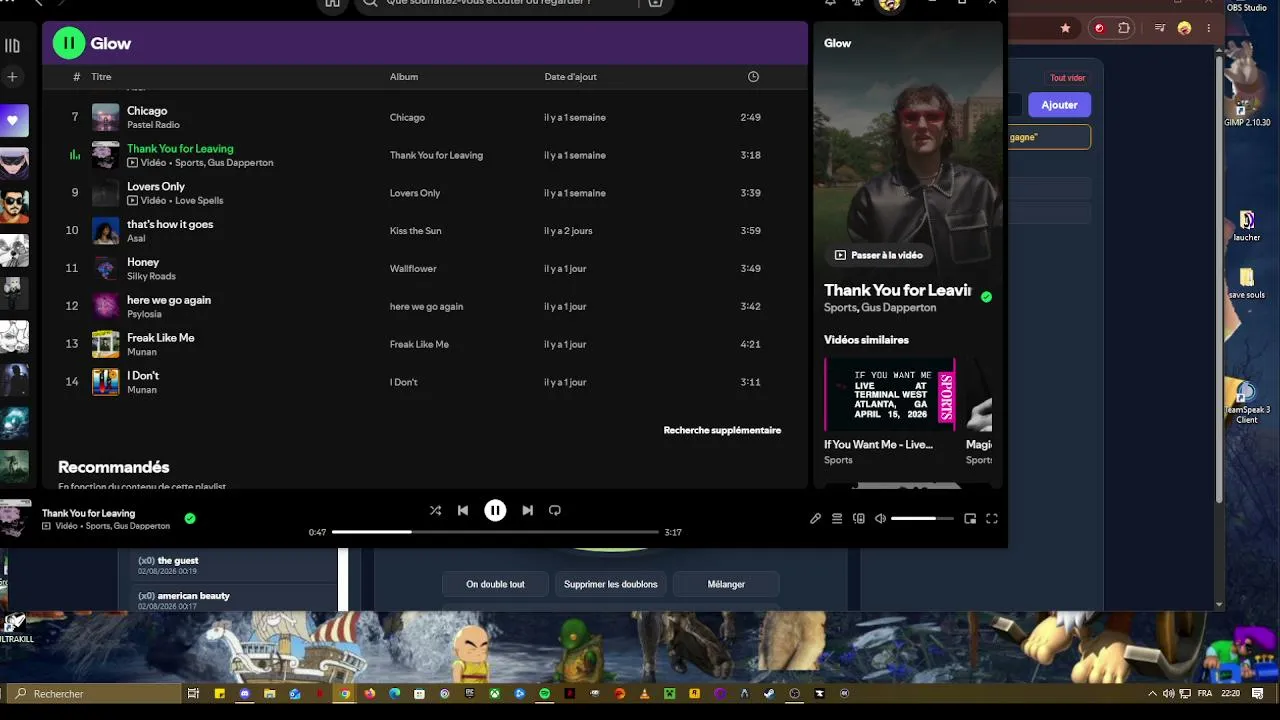Open Chrome's media control icon
Image resolution: width=1280 pixels, height=720 pixels.
coord(1160,28)
